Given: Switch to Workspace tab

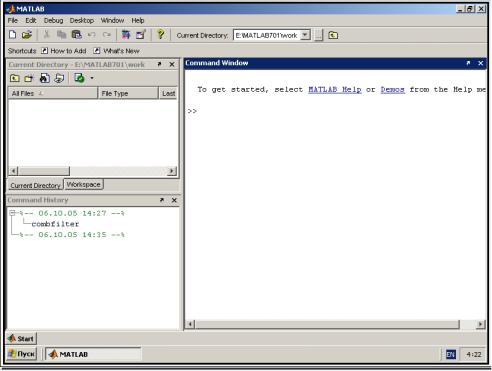Looking at the screenshot, I should 83,185.
